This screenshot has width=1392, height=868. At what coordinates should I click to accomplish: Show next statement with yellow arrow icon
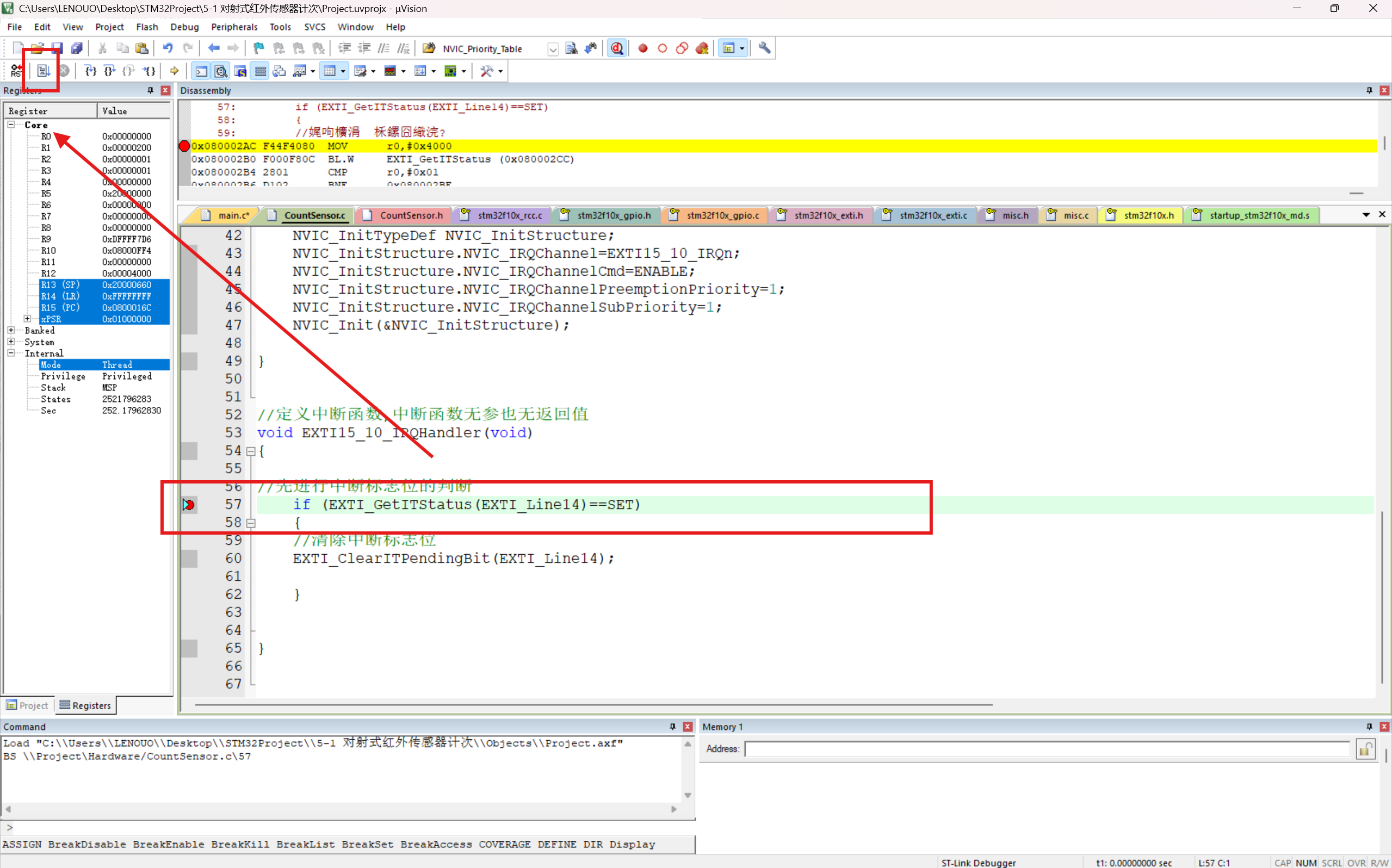(x=175, y=71)
